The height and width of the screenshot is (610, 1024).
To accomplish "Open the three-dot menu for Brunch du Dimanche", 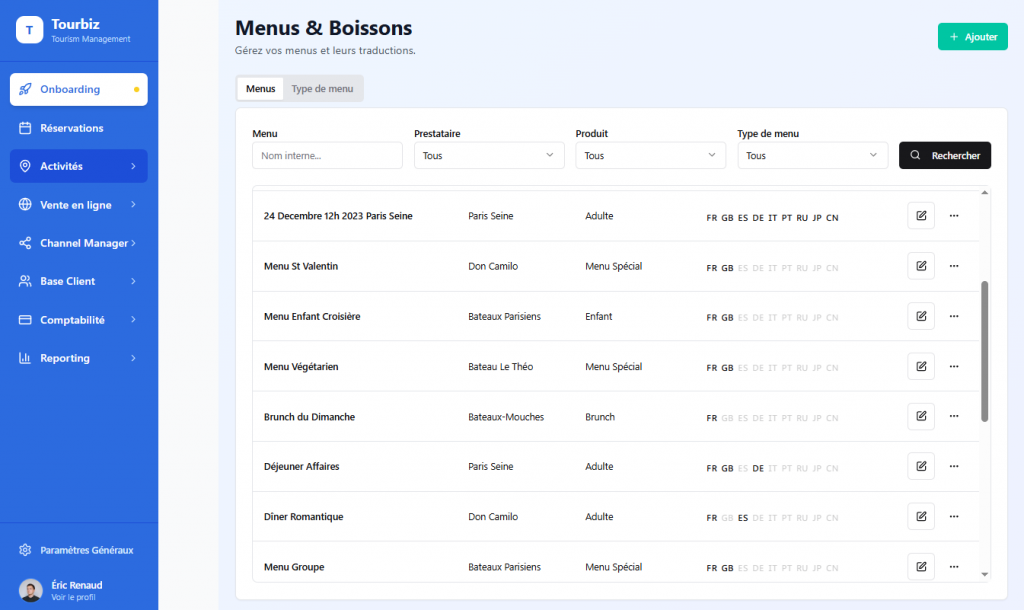I will coord(953,416).
